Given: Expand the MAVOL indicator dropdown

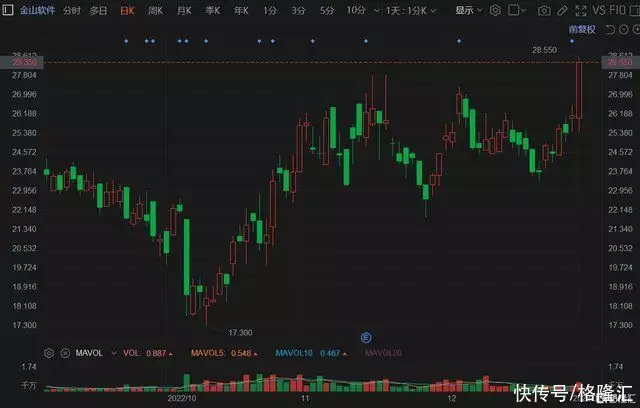Looking at the screenshot, I should (114, 353).
